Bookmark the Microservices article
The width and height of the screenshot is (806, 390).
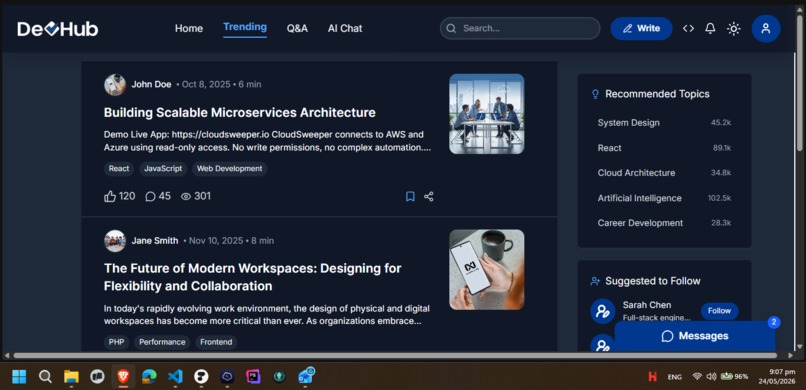(x=410, y=196)
